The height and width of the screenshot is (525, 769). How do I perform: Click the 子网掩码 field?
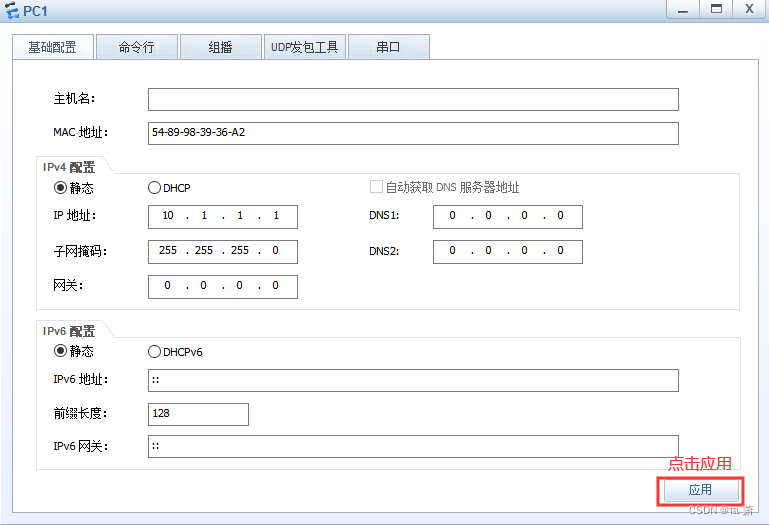coord(223,252)
